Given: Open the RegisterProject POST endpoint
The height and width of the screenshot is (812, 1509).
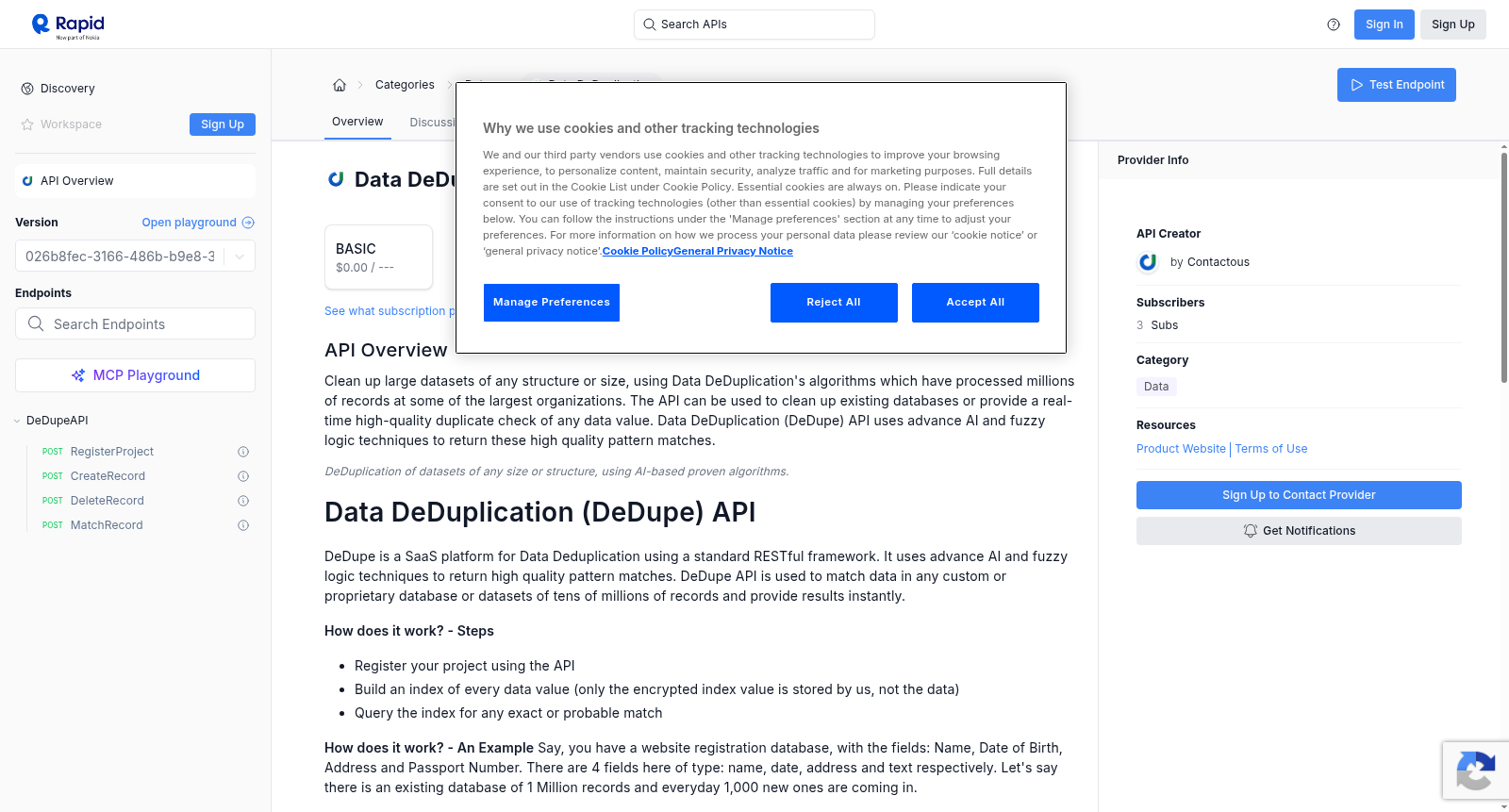Looking at the screenshot, I should [x=112, y=452].
